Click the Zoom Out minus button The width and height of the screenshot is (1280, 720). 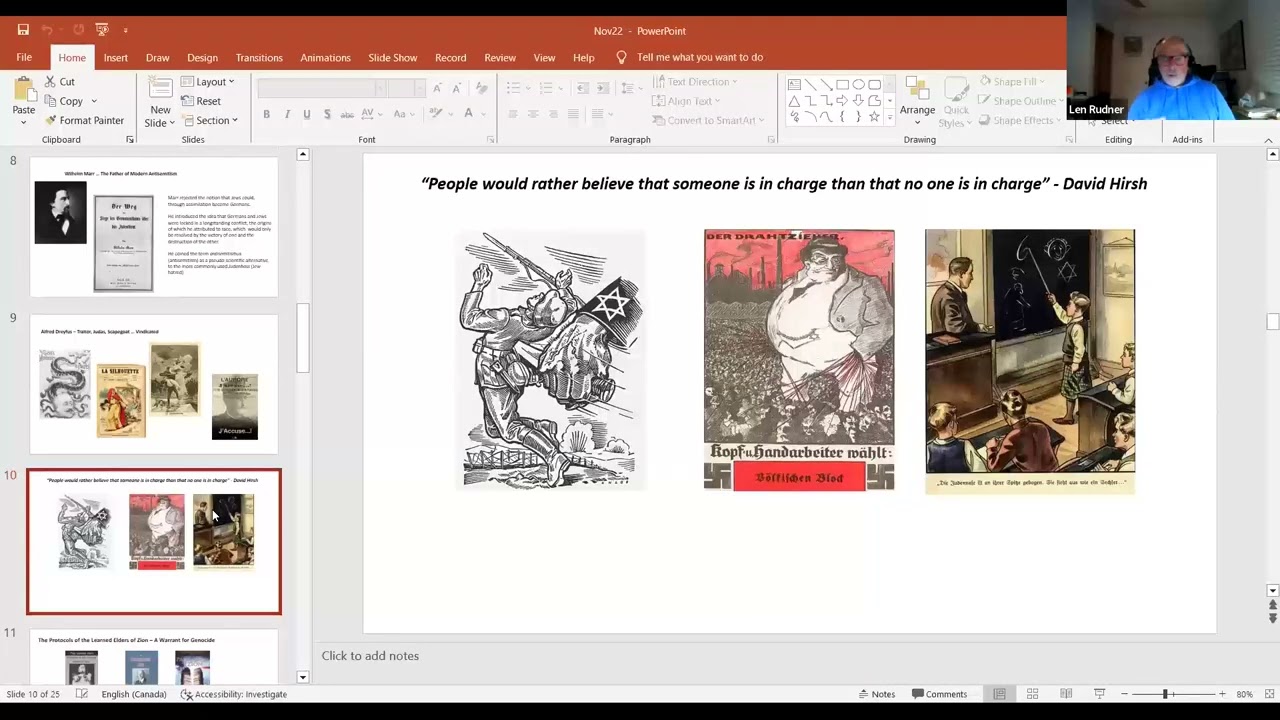tap(1124, 694)
